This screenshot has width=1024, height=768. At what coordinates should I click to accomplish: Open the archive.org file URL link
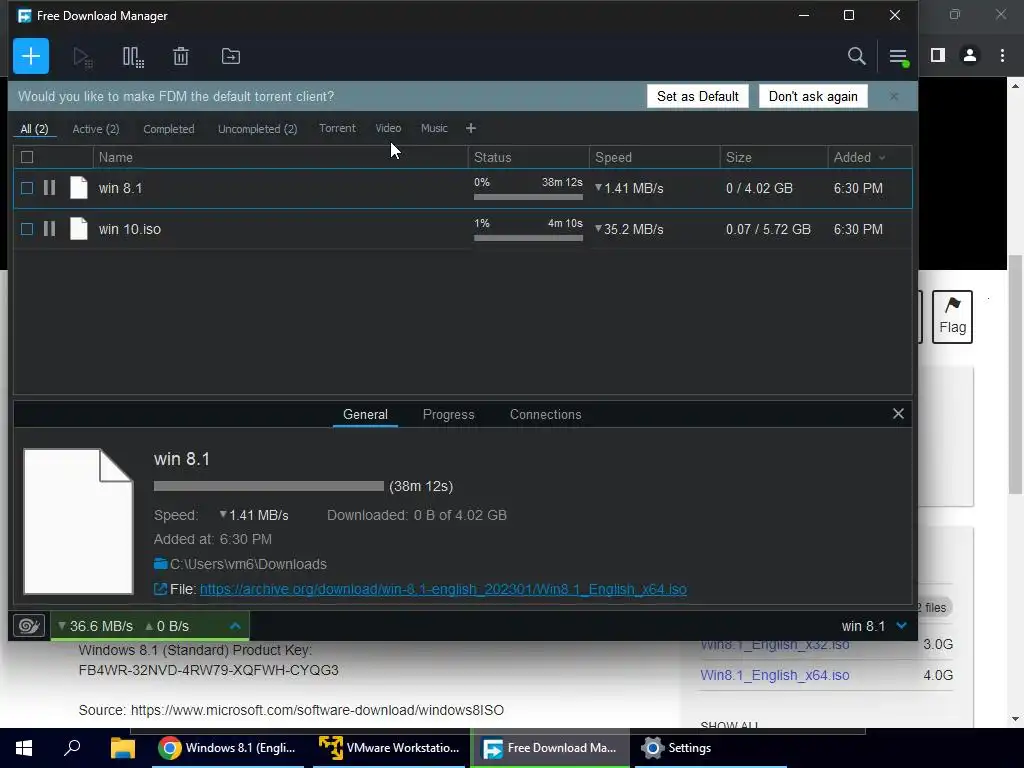click(x=443, y=589)
